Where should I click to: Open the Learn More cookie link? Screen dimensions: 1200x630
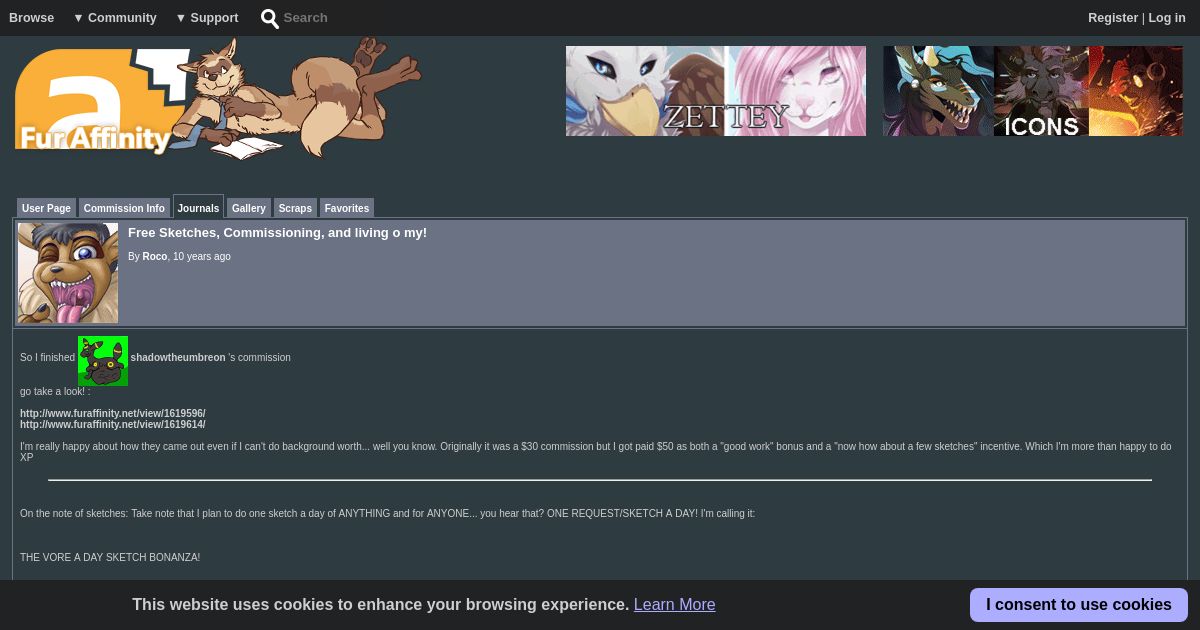(x=674, y=605)
